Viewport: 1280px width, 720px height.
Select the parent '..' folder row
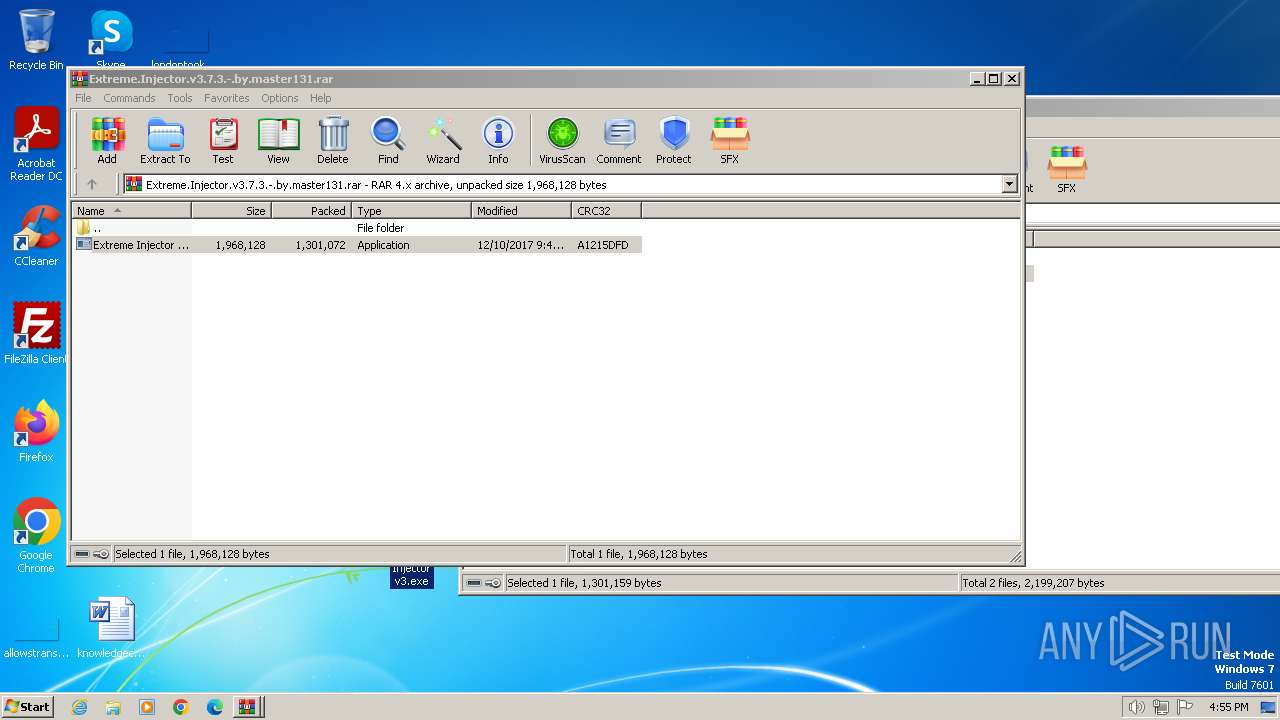357,227
